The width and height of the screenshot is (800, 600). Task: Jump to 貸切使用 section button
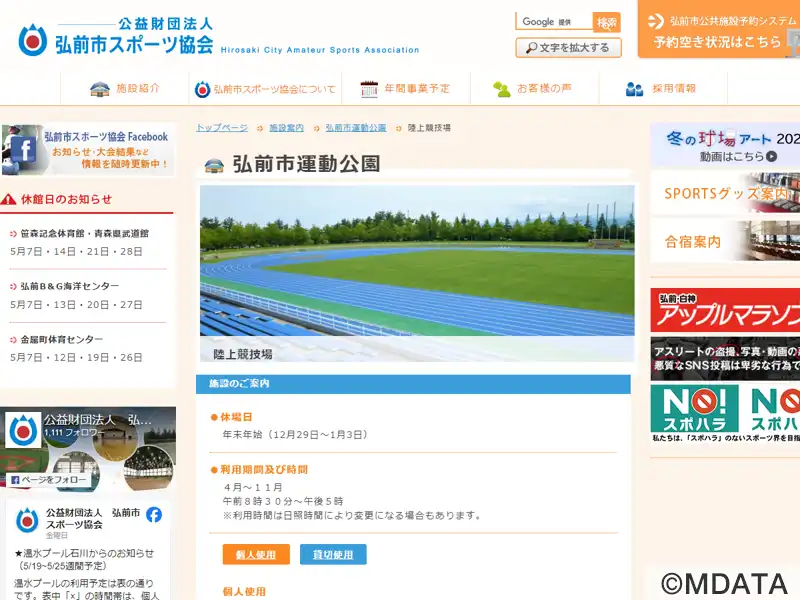pos(333,555)
